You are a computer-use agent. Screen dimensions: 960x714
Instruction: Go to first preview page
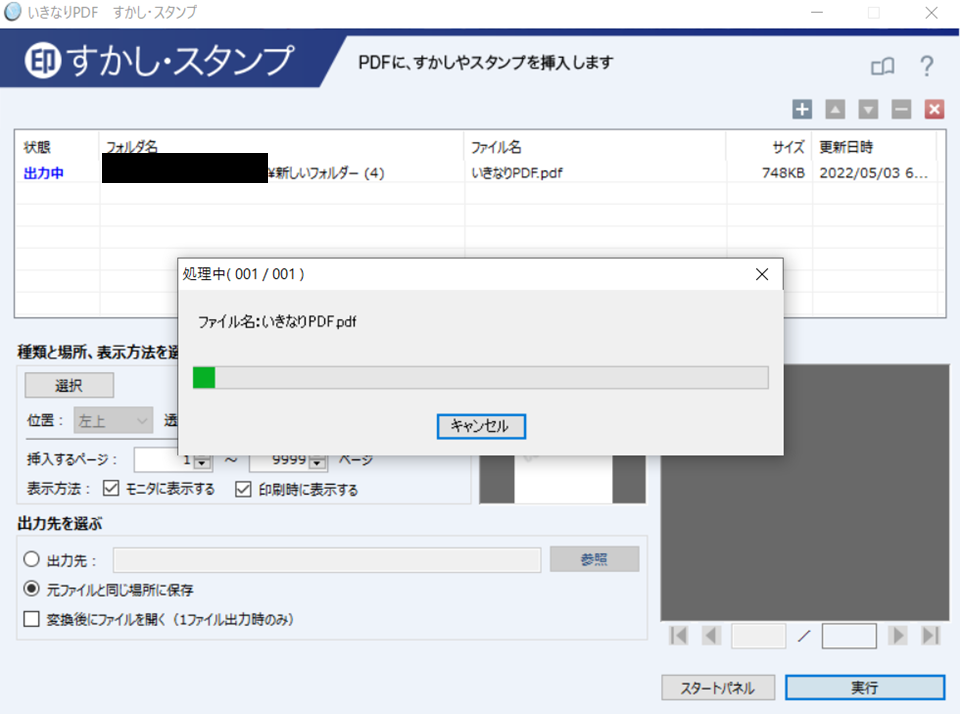pyautogui.click(x=678, y=635)
